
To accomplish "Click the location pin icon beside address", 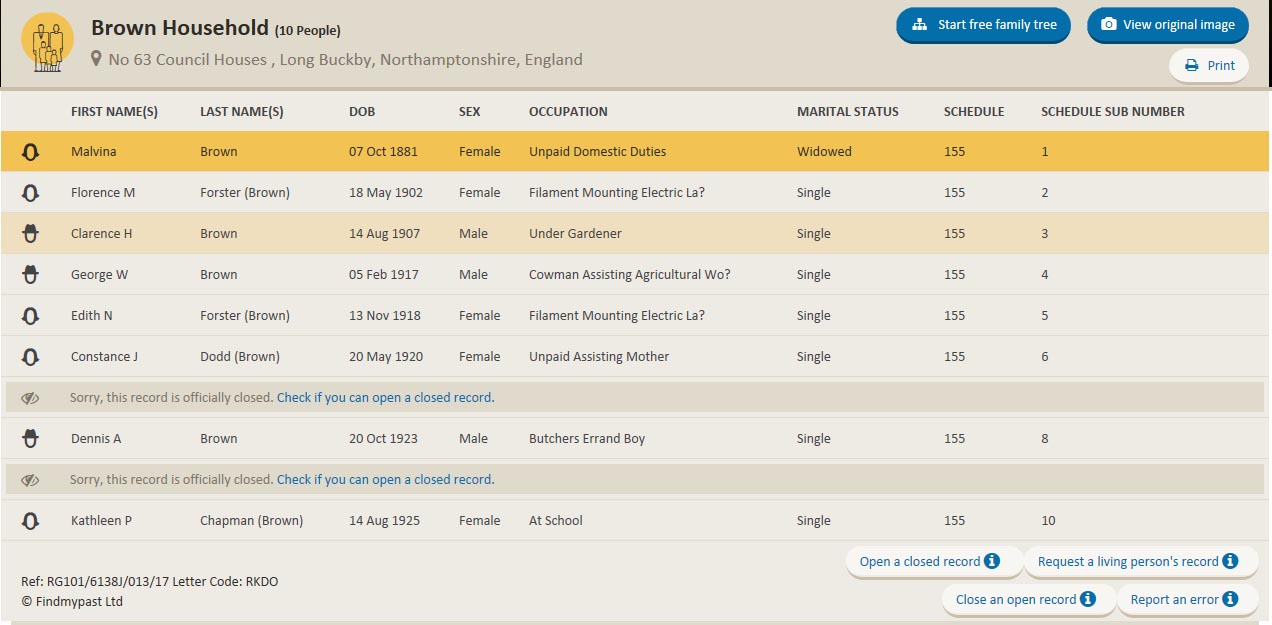I will 96,59.
